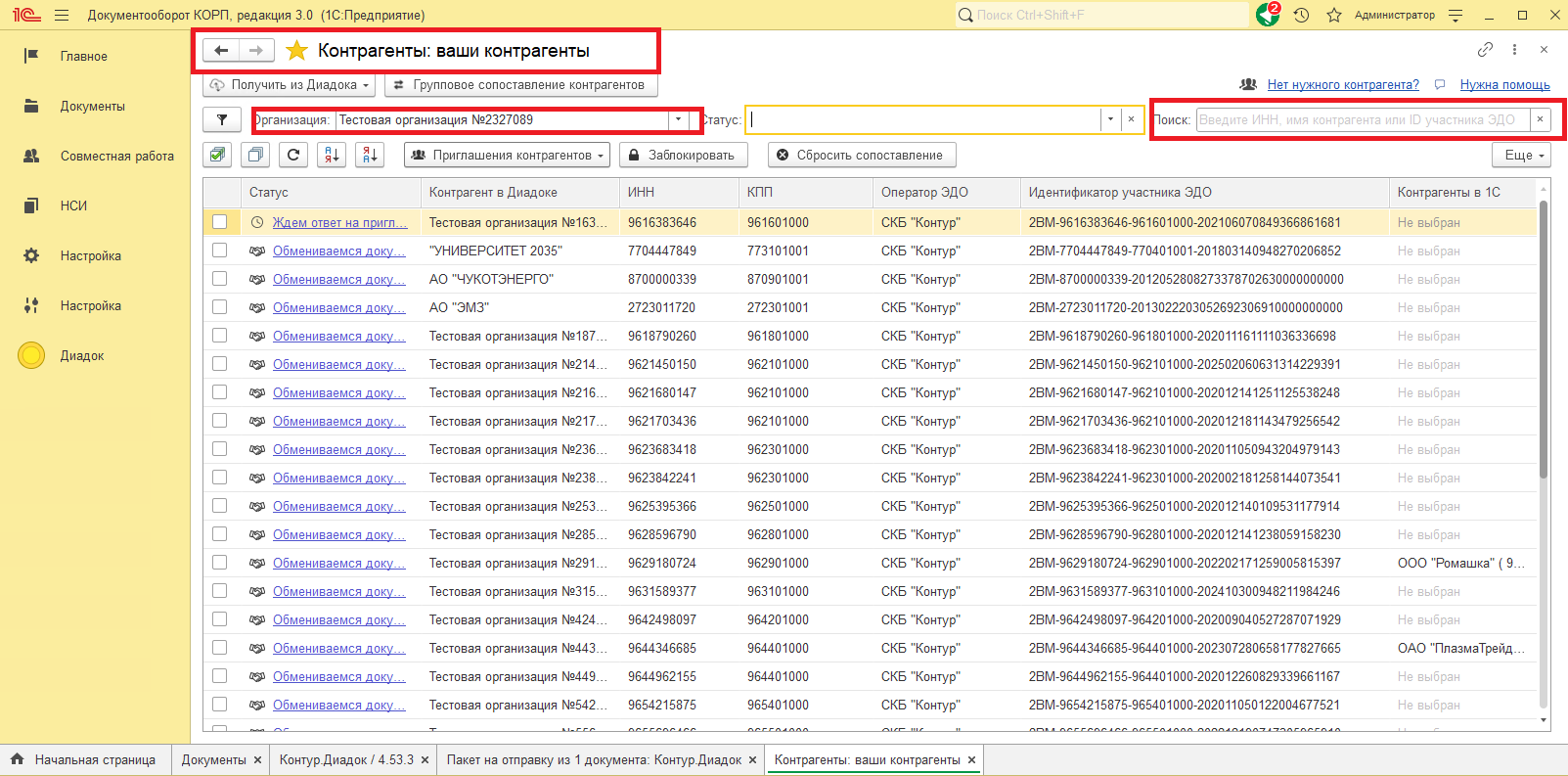Expand the Приглашения контрагентов menu
The image size is (1568, 776).
[x=507, y=155]
